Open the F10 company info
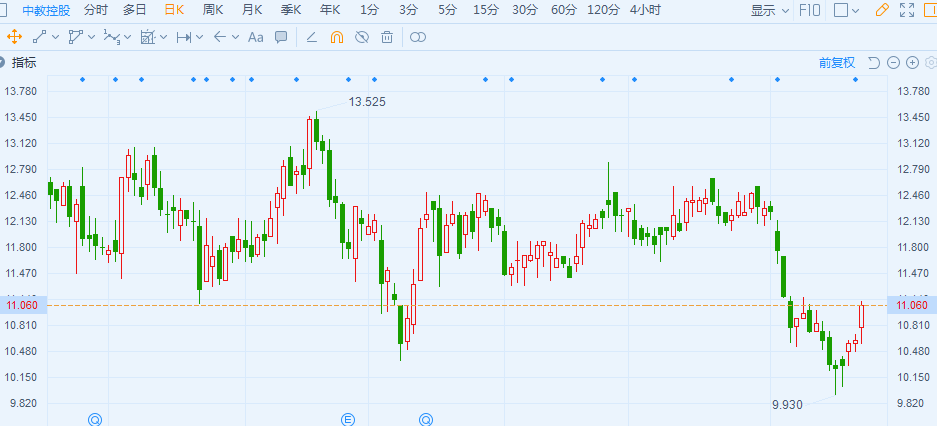This screenshot has width=937, height=426. point(809,10)
